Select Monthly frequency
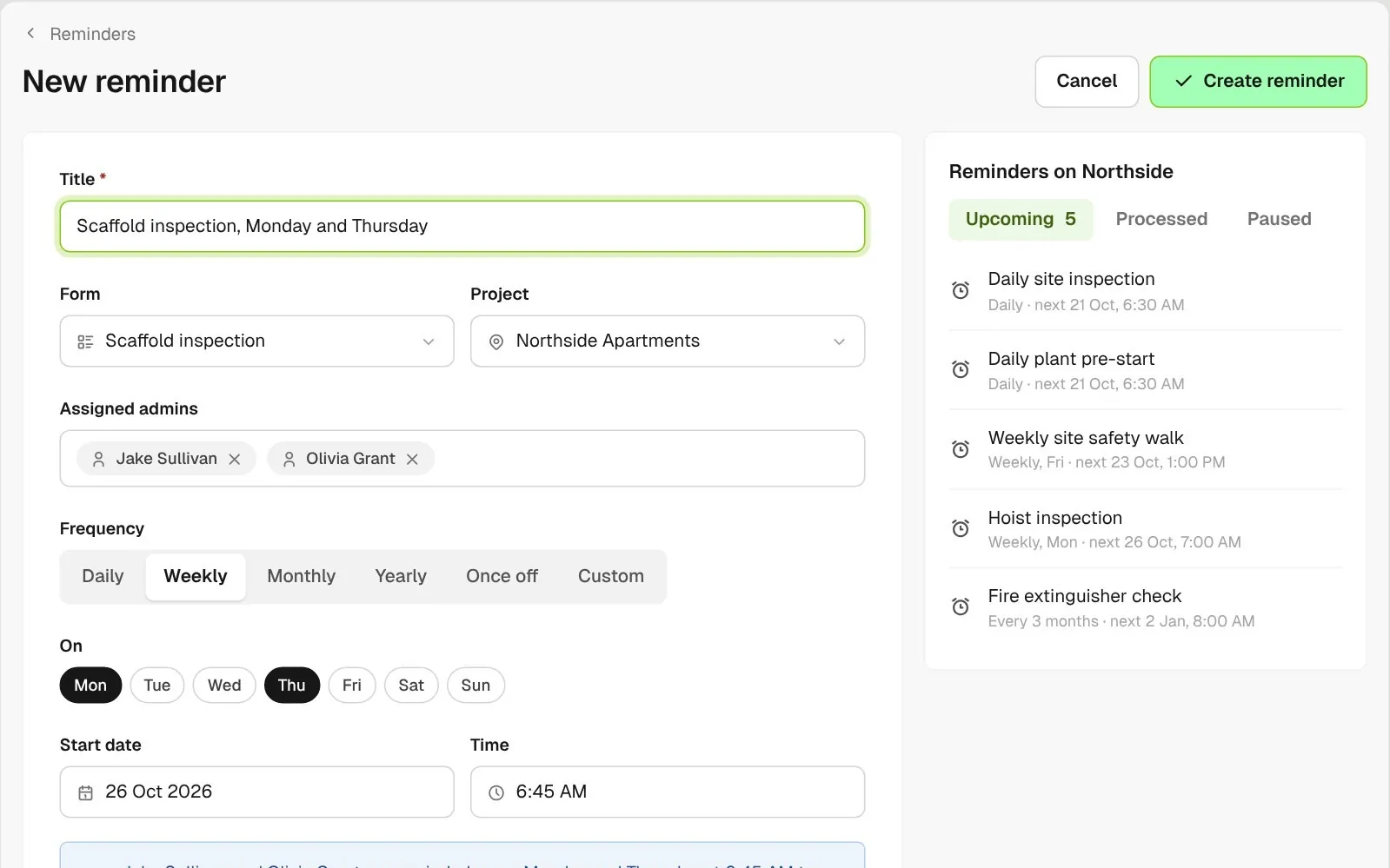Screen dimensions: 1390x868 coord(301,576)
